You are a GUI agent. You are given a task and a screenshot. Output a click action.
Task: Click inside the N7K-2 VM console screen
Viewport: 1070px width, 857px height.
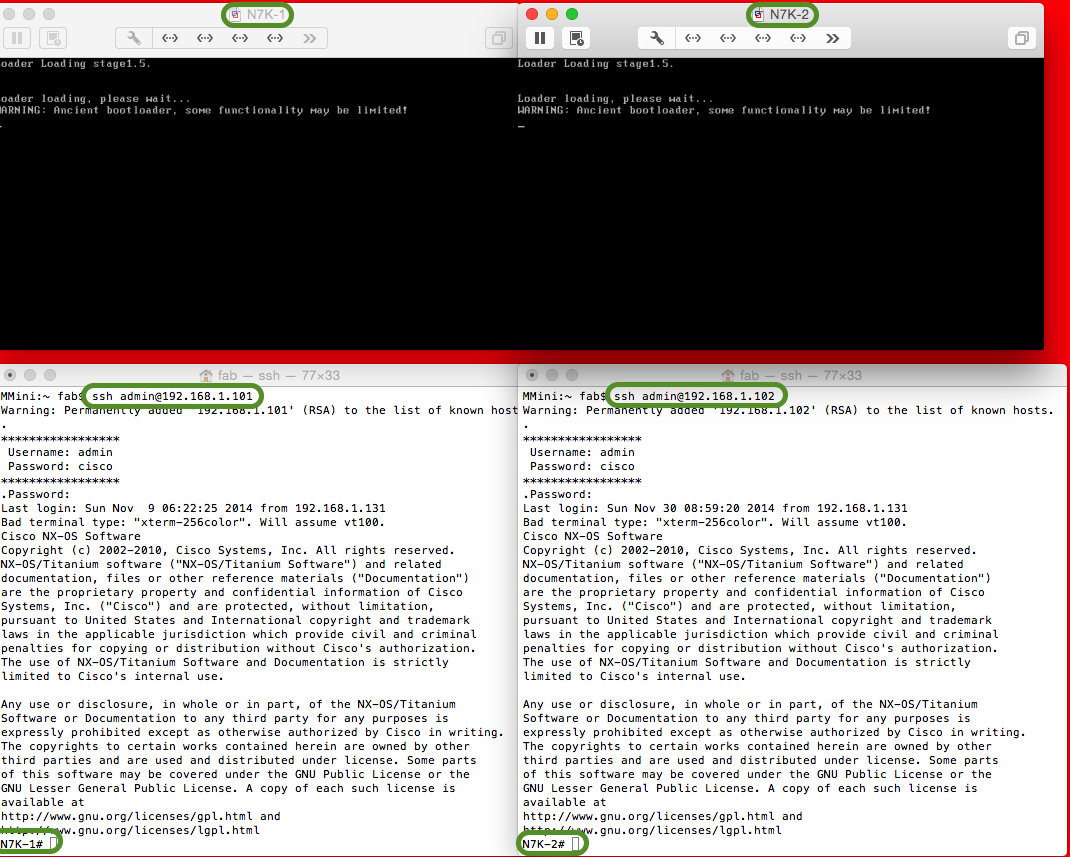click(781, 204)
